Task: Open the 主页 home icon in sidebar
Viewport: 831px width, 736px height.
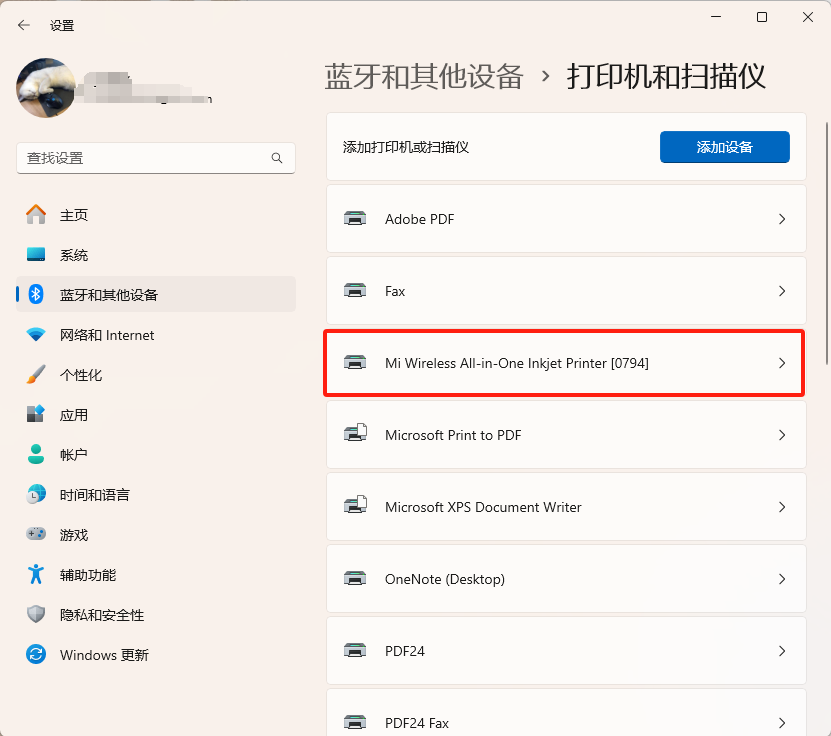Action: coord(36,215)
